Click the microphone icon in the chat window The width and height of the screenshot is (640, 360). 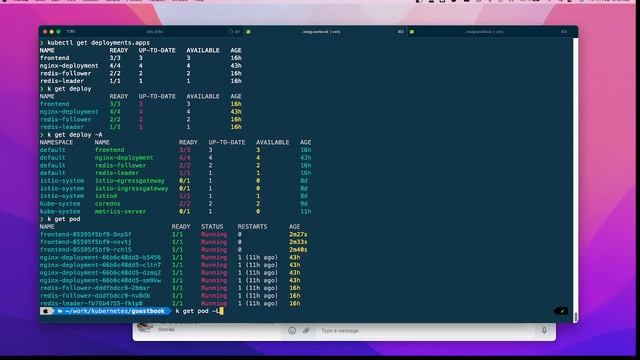(544, 330)
